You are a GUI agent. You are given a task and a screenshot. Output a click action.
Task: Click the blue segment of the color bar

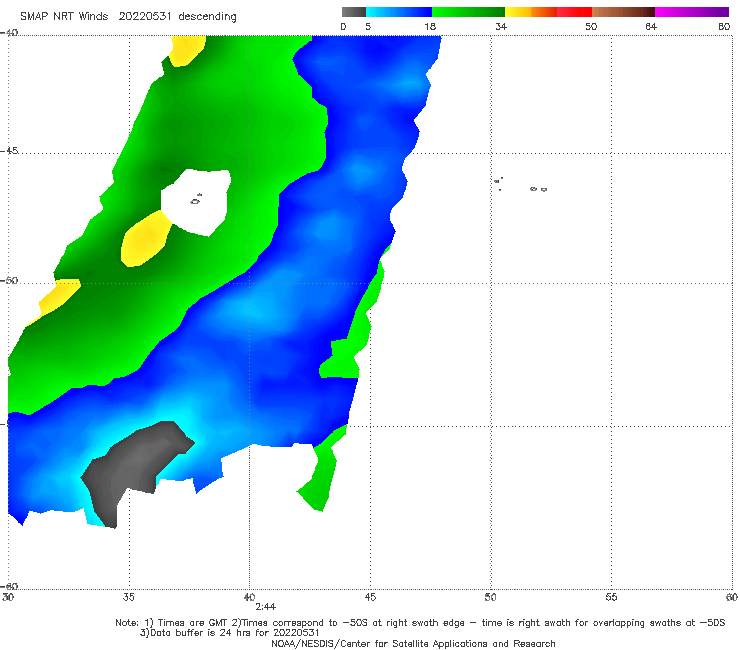point(399,12)
